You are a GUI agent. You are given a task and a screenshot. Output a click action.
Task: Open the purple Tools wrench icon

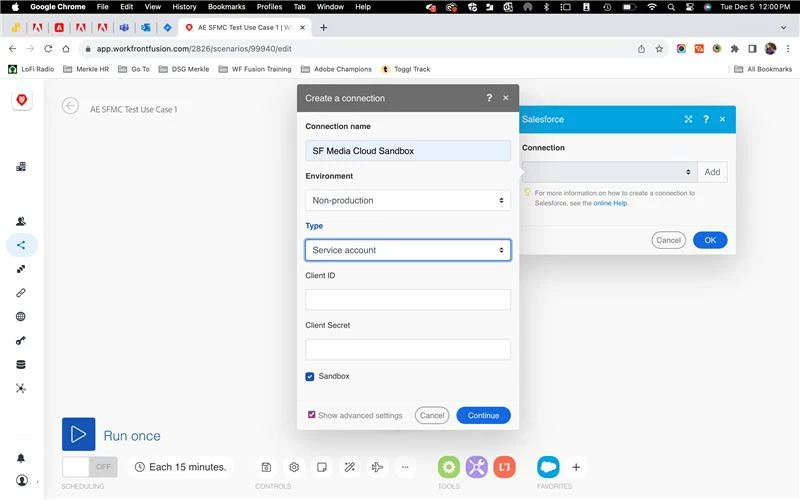tap(477, 467)
